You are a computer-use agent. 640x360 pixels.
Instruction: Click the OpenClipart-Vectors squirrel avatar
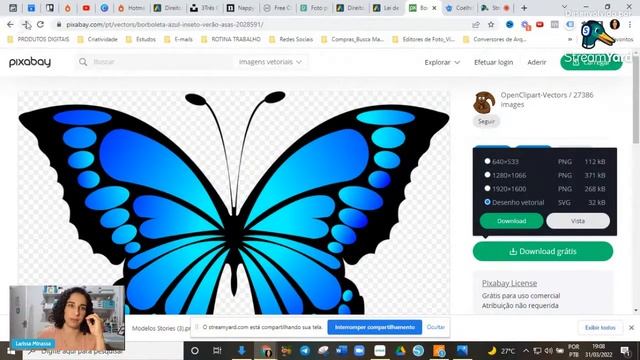[x=484, y=102]
